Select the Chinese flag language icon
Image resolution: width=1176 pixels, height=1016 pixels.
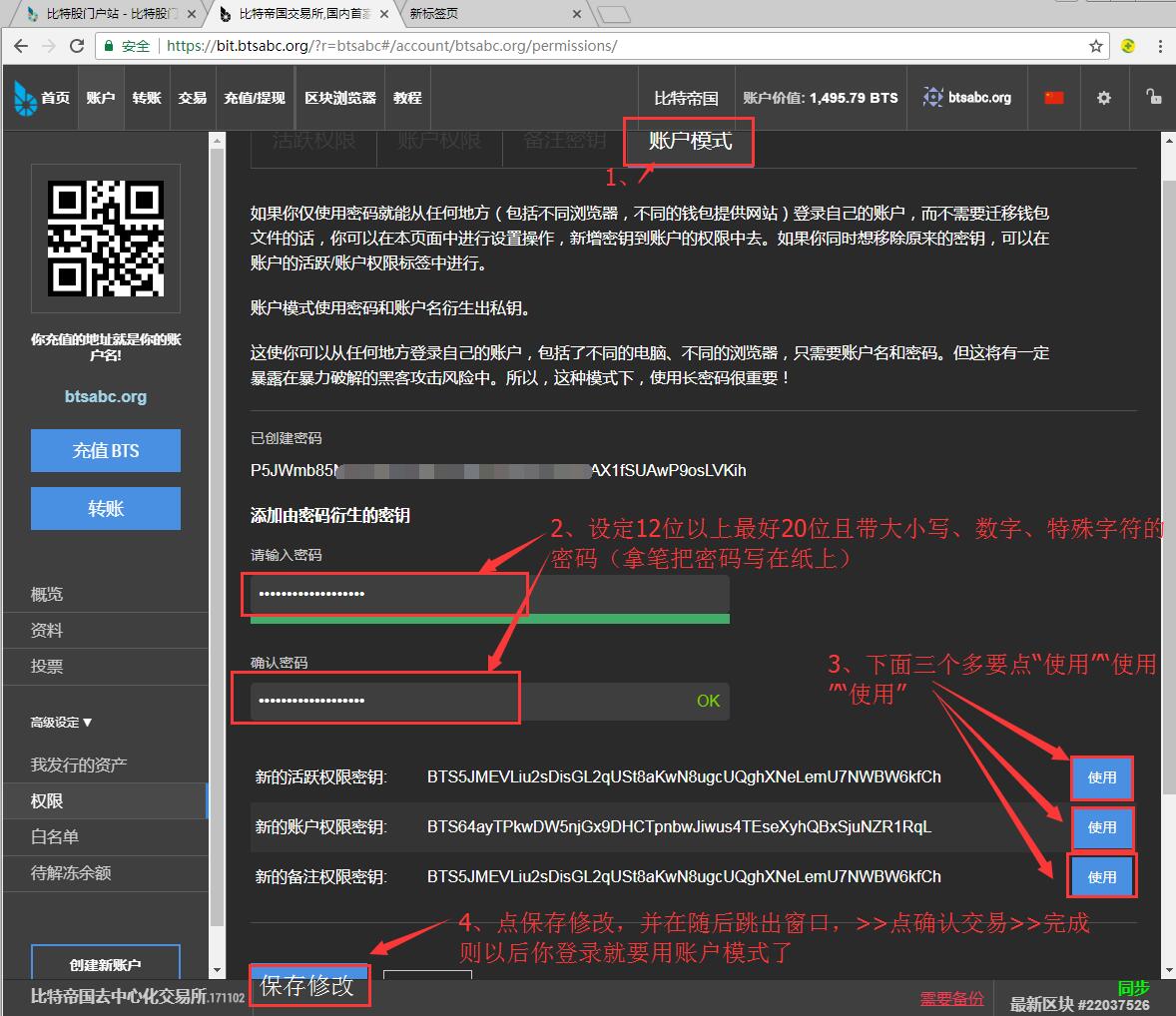pyautogui.click(x=1054, y=97)
